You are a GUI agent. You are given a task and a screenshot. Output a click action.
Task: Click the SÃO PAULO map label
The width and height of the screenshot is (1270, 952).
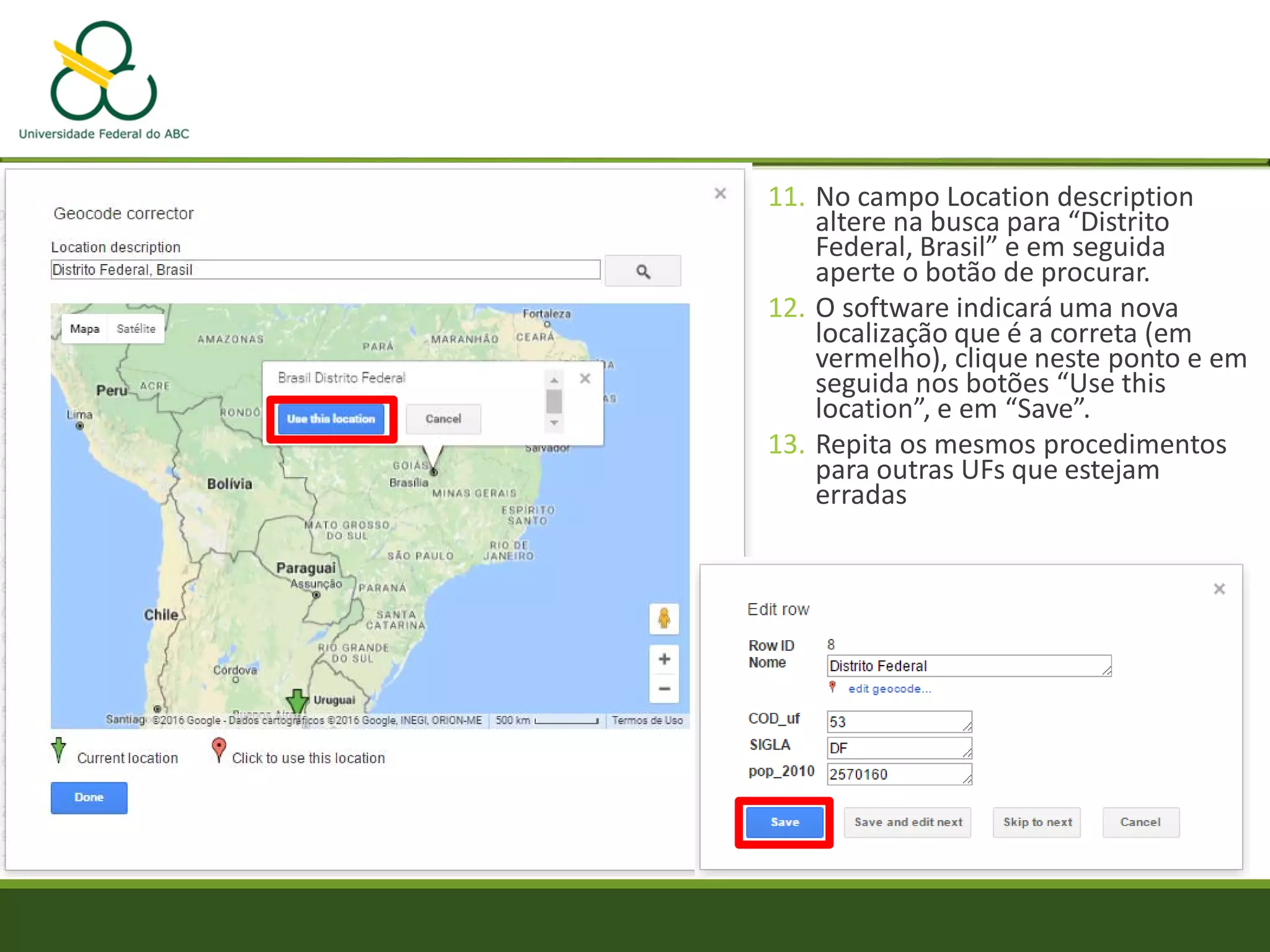click(x=420, y=556)
